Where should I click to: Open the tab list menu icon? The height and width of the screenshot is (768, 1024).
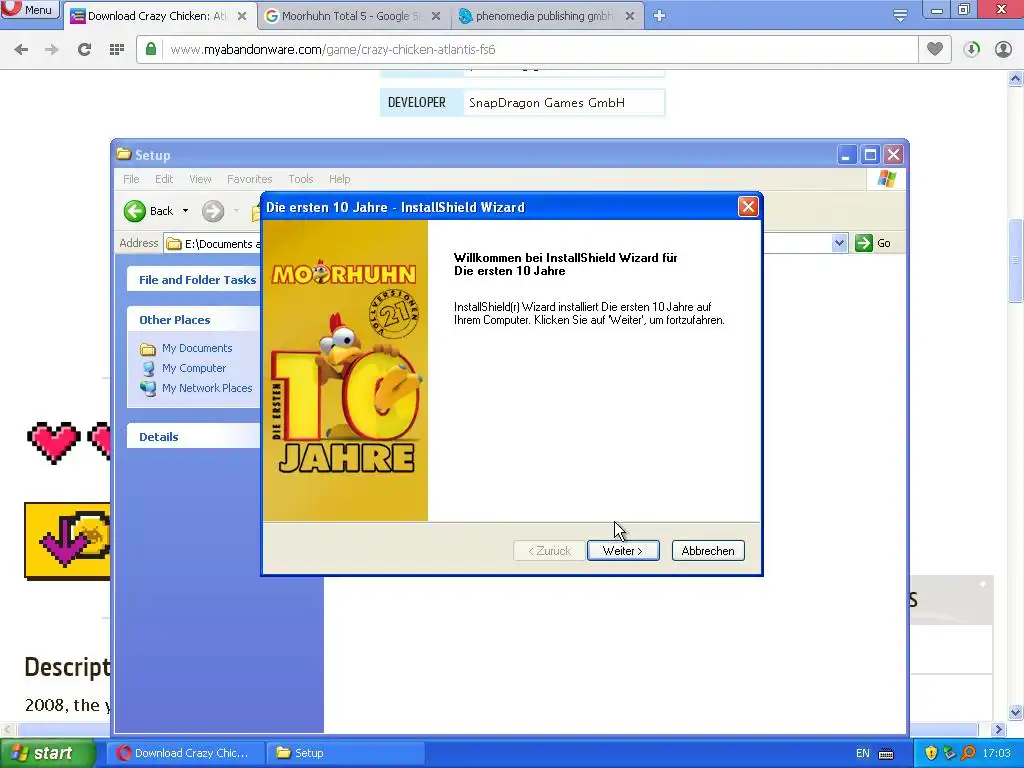[x=900, y=16]
